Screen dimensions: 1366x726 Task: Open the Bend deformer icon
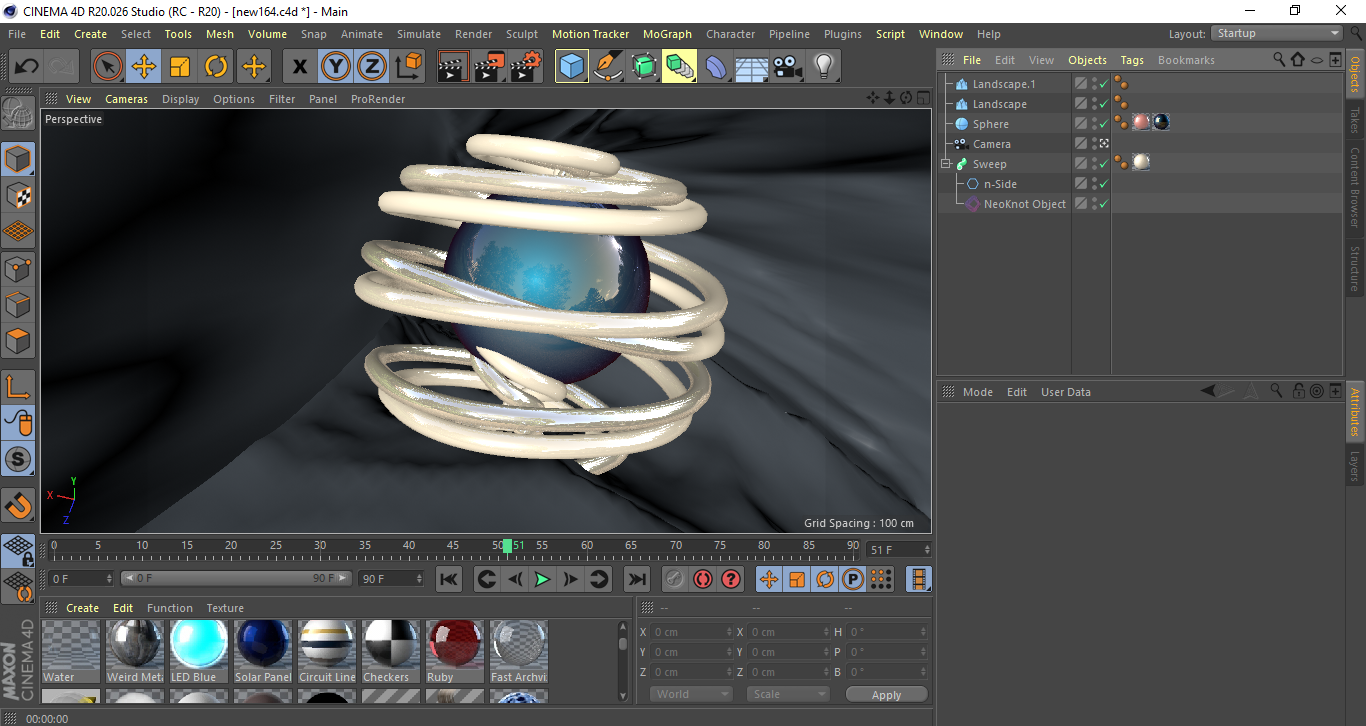click(716, 67)
